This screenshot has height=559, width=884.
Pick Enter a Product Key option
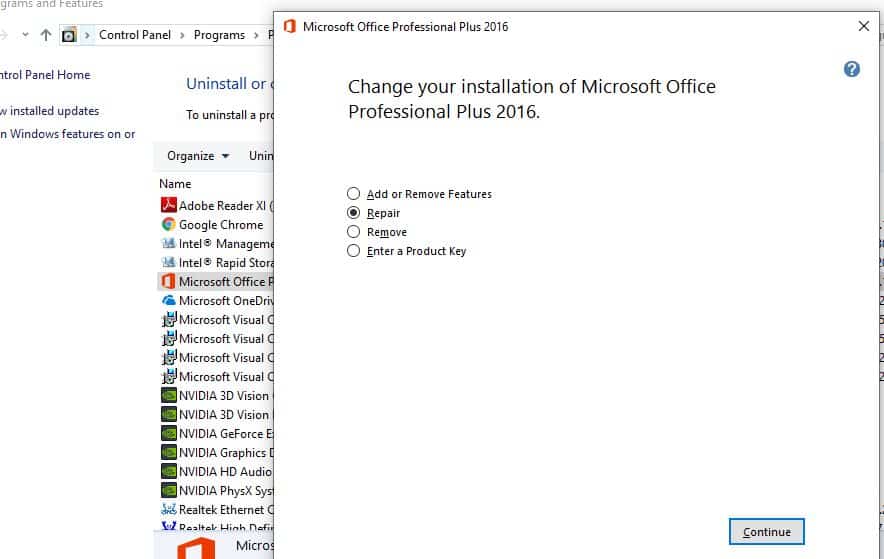coord(353,251)
